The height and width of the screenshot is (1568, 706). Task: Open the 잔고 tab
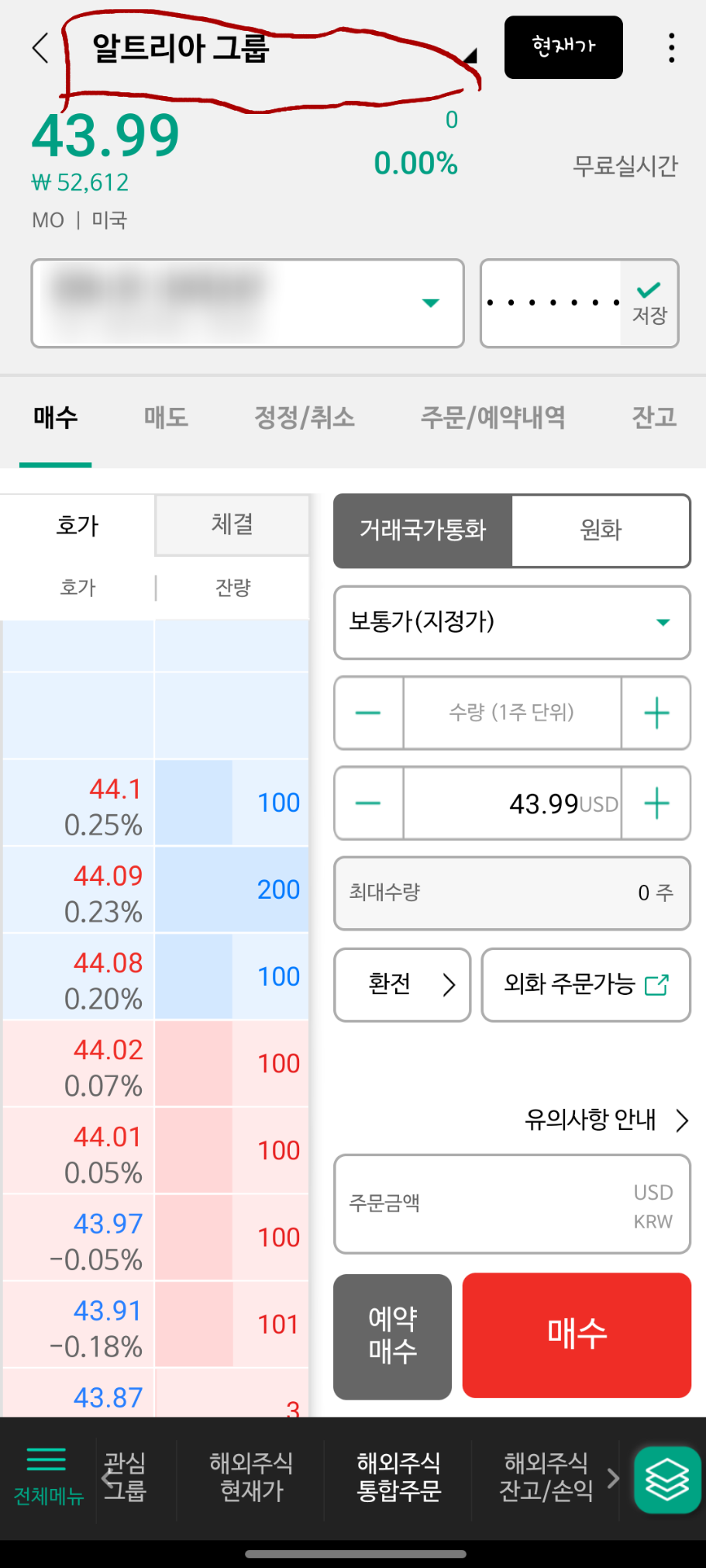(654, 418)
